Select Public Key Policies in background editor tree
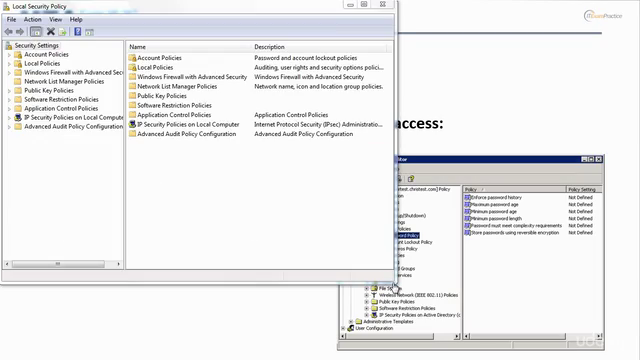 (x=397, y=302)
